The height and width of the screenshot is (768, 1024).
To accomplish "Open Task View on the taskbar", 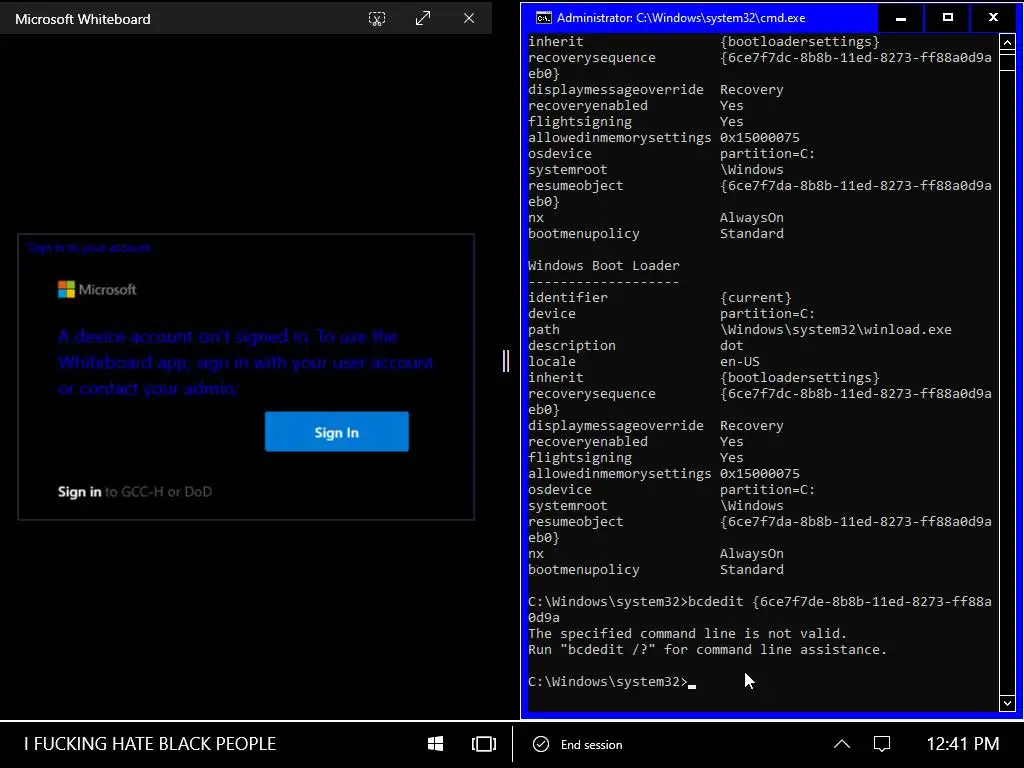I will [x=483, y=744].
